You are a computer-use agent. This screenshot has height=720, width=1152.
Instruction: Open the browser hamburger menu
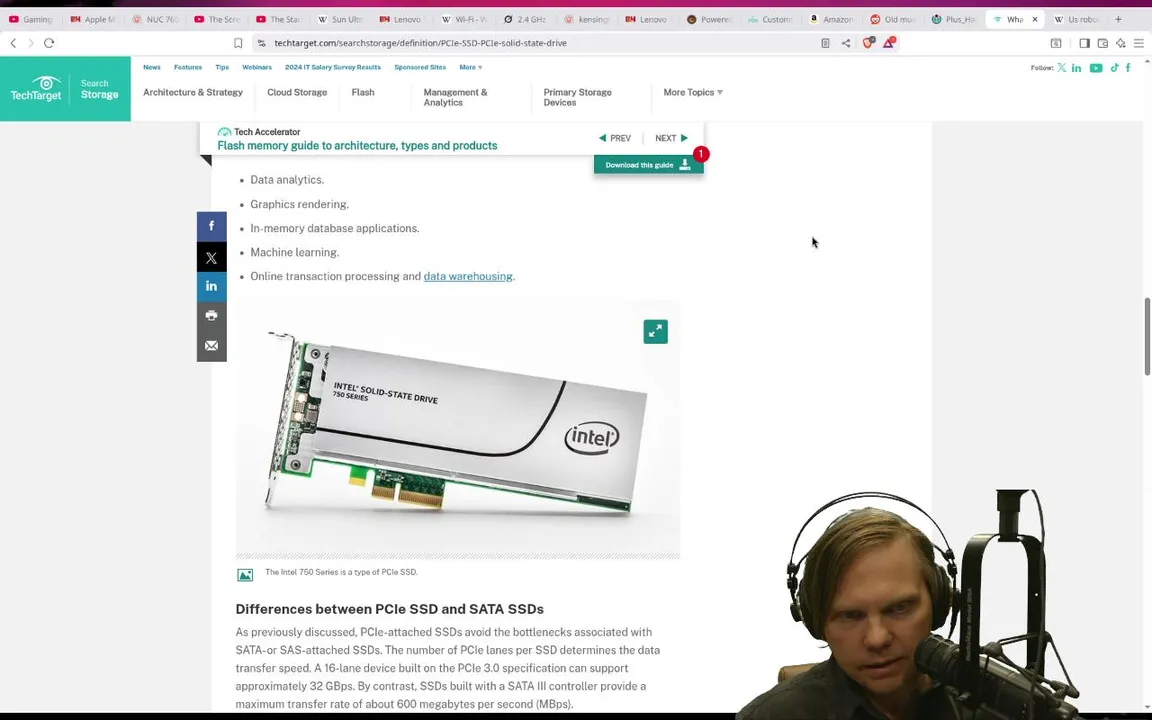(1139, 43)
